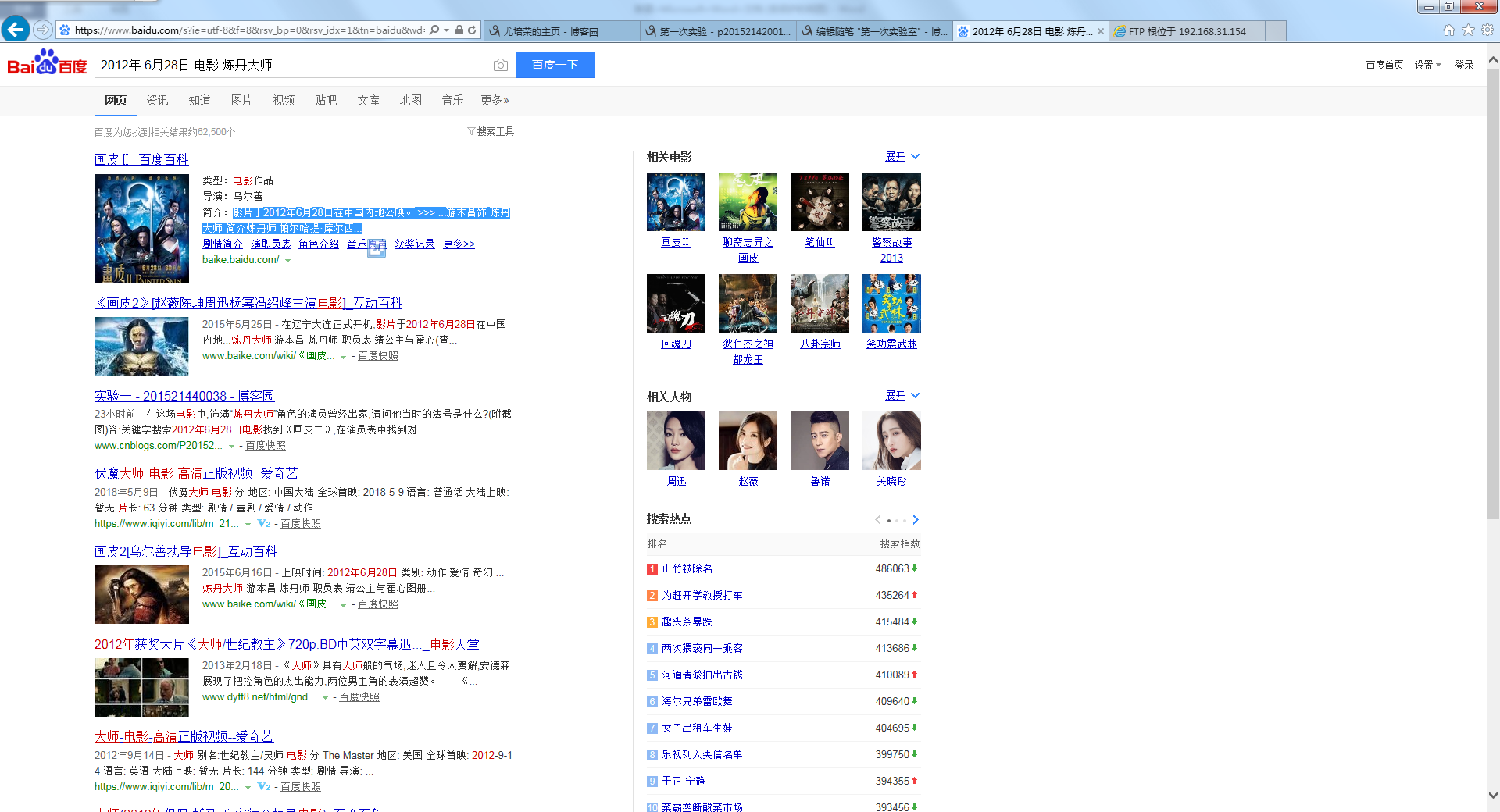1500x812 pixels.
Task: Open the 设置 dropdown menu
Action: point(1427,65)
